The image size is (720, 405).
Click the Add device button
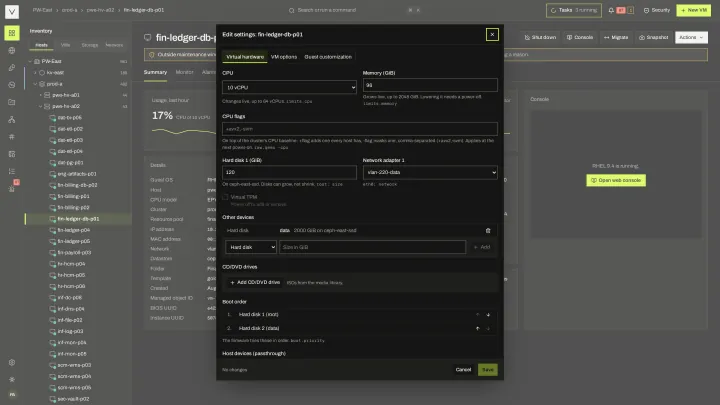tap(482, 247)
